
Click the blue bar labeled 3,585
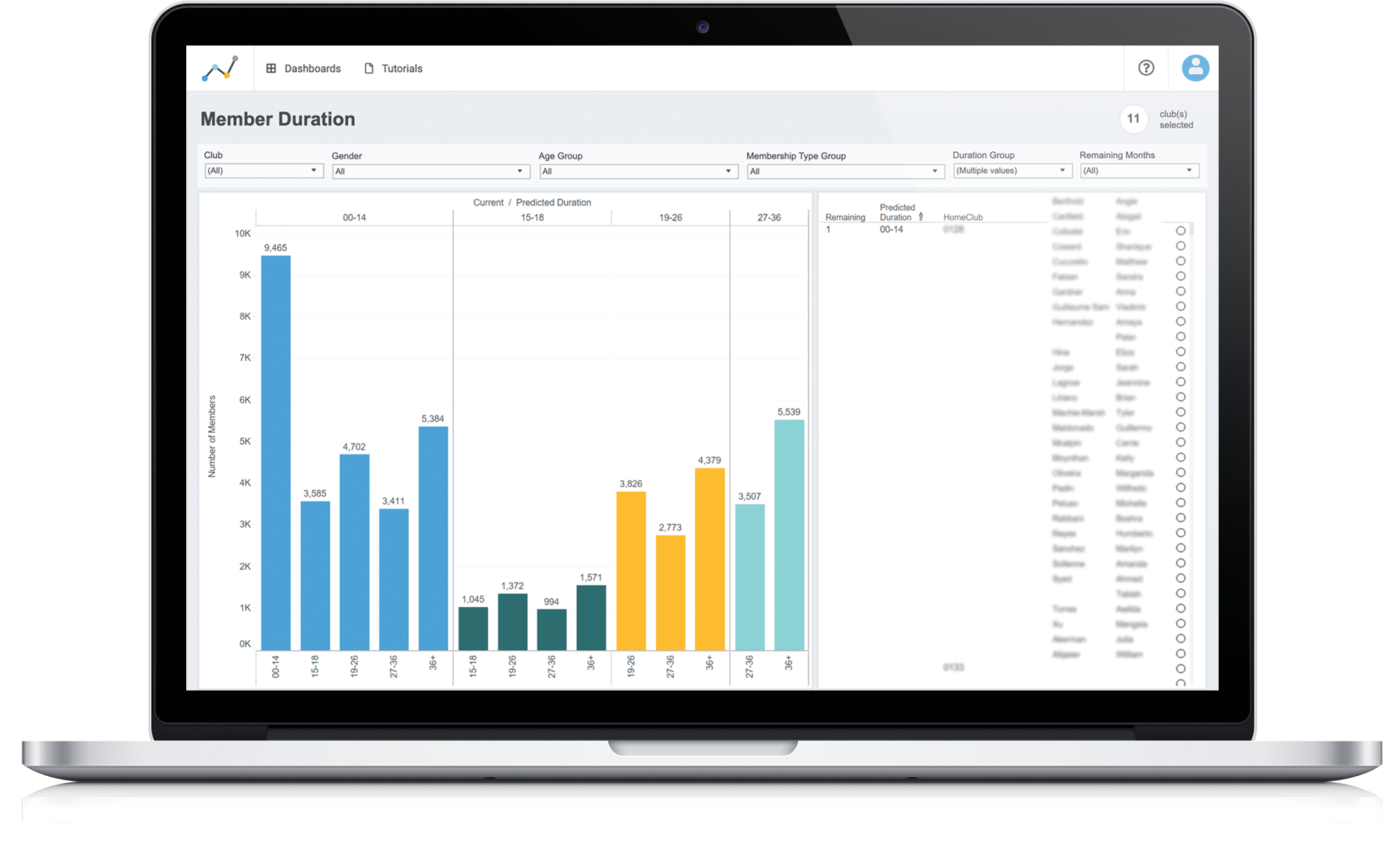point(315,576)
